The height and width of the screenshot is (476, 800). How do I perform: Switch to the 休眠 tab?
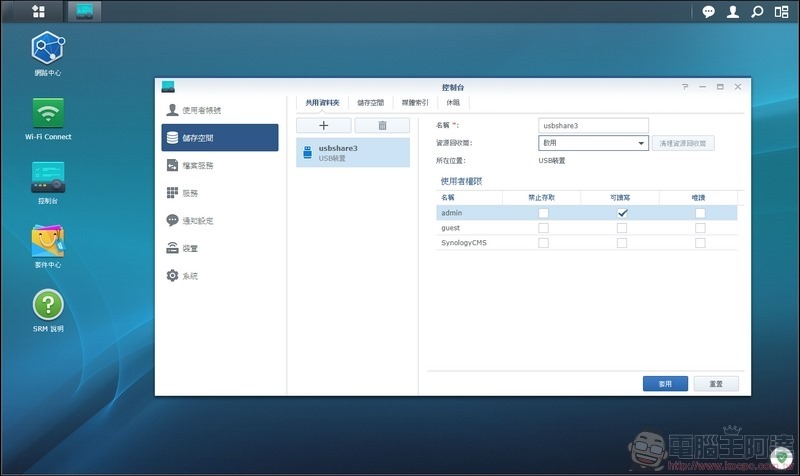pyautogui.click(x=453, y=103)
